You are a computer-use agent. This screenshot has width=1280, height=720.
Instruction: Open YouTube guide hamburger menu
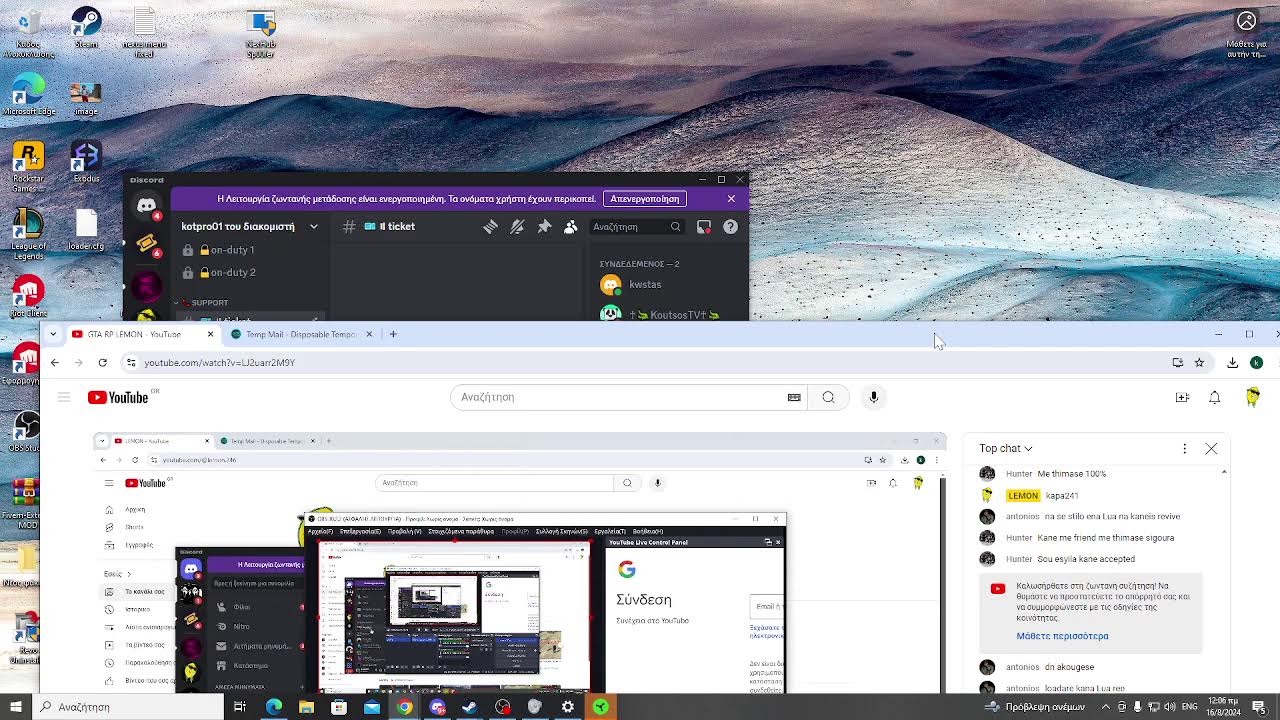(x=64, y=397)
